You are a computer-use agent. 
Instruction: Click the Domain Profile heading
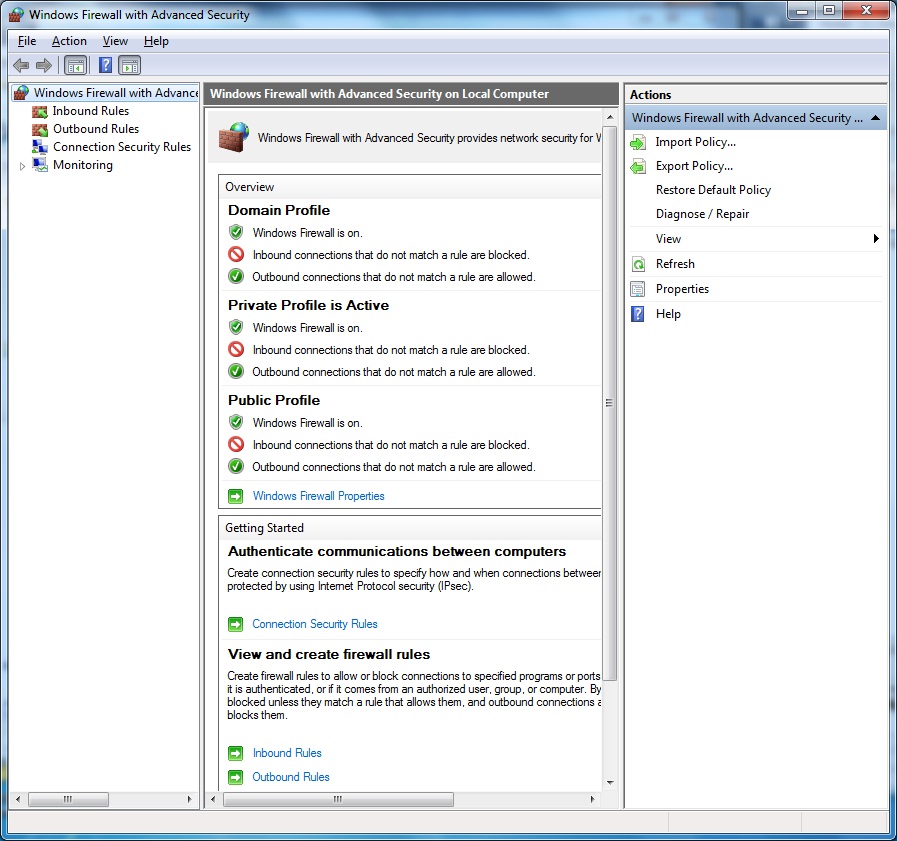(x=279, y=211)
